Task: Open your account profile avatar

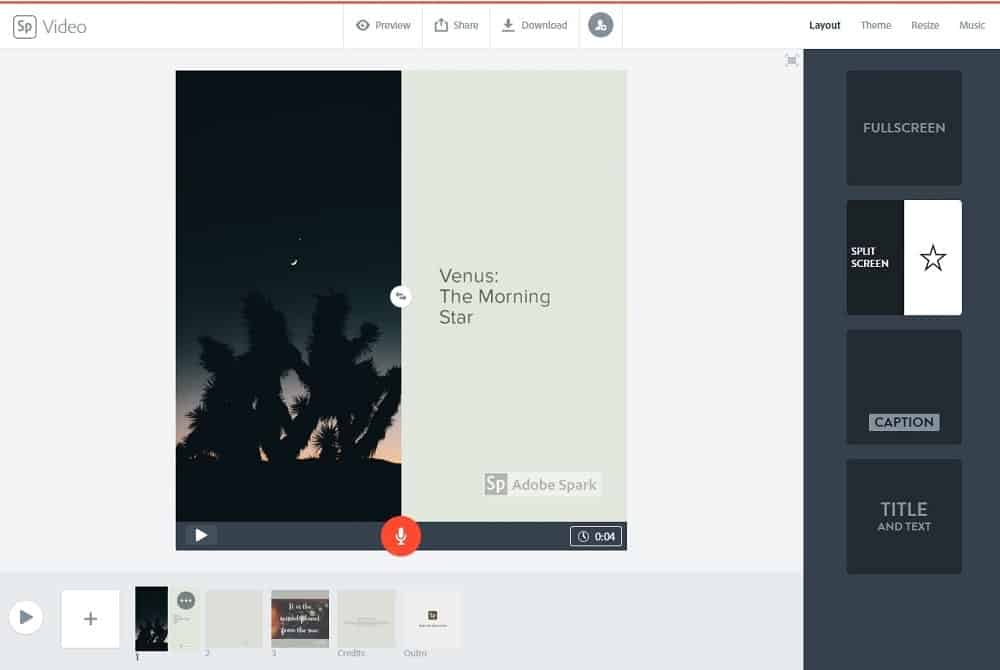Action: pos(600,25)
